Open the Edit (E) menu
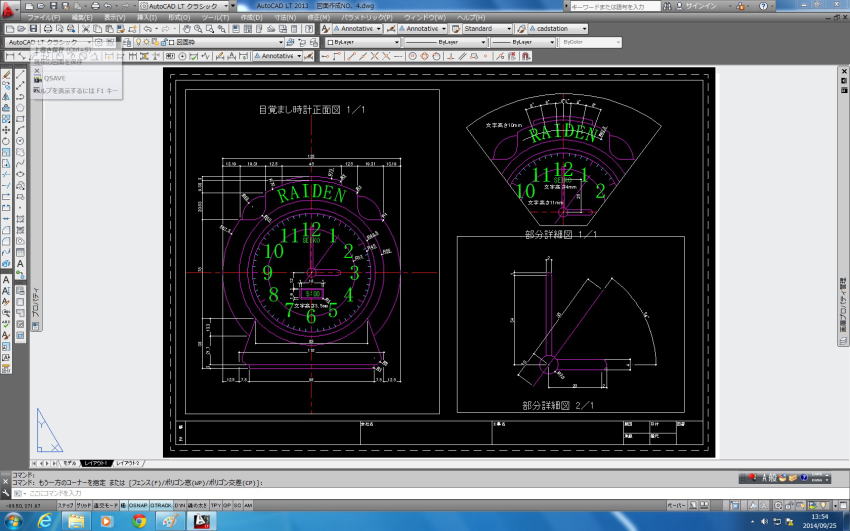The width and height of the screenshot is (850, 531). point(82,17)
